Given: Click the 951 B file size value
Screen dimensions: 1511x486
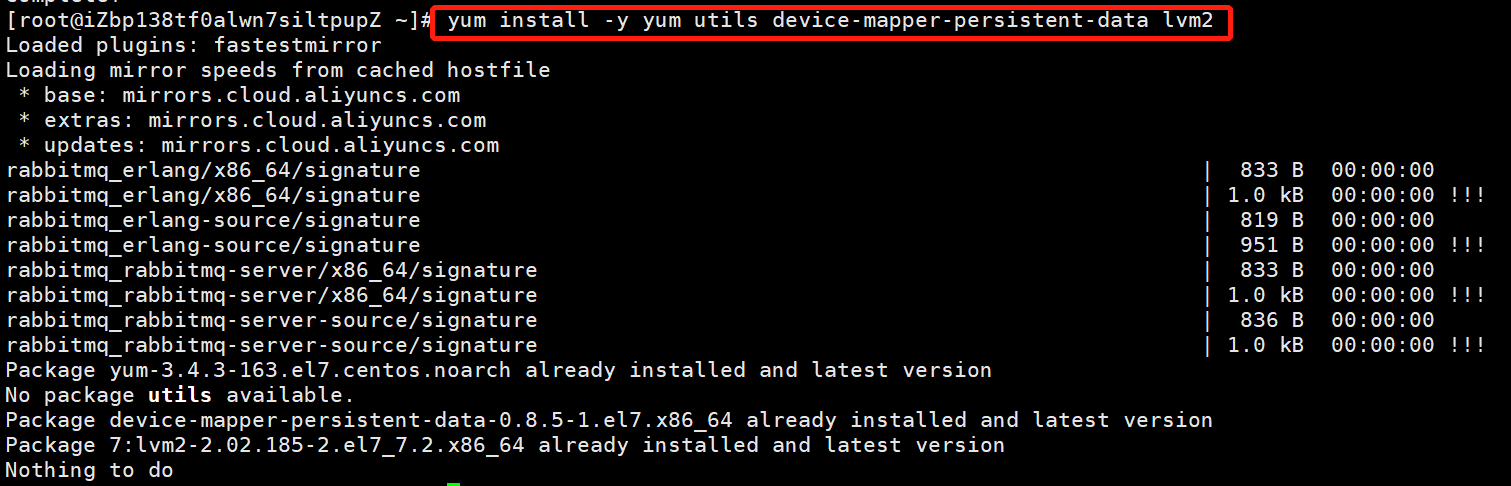Looking at the screenshot, I should point(1271,246).
